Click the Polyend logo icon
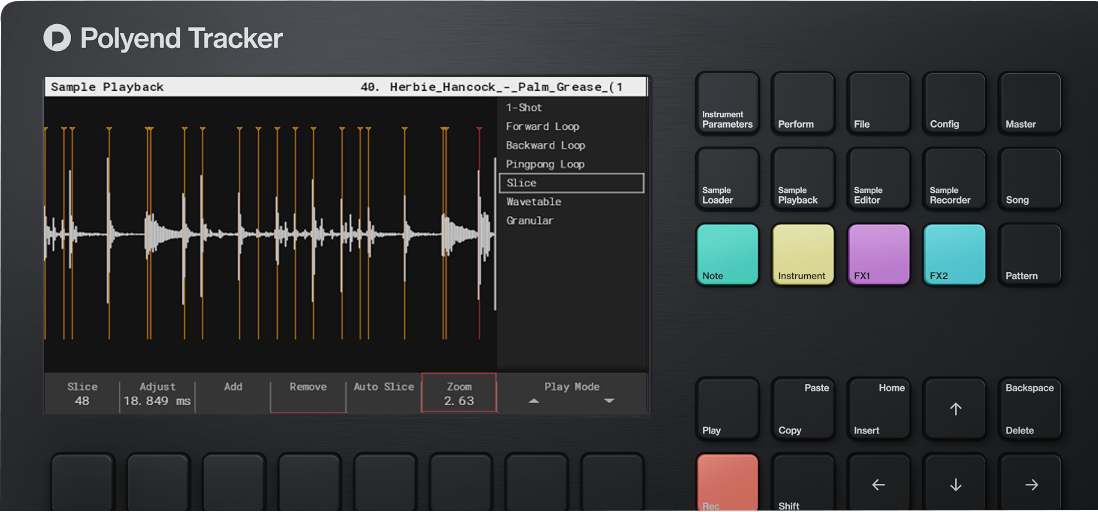 (x=57, y=38)
